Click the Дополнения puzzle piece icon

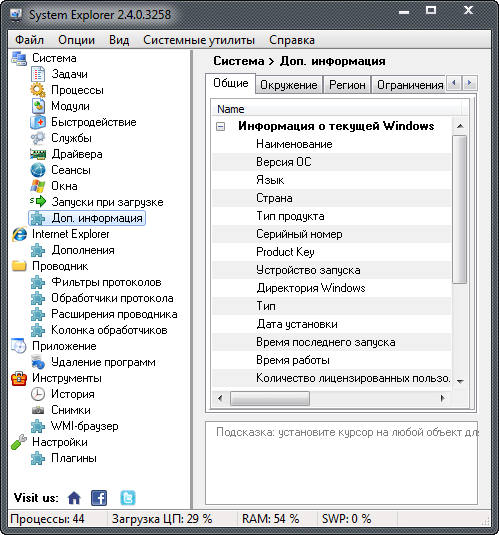38,250
